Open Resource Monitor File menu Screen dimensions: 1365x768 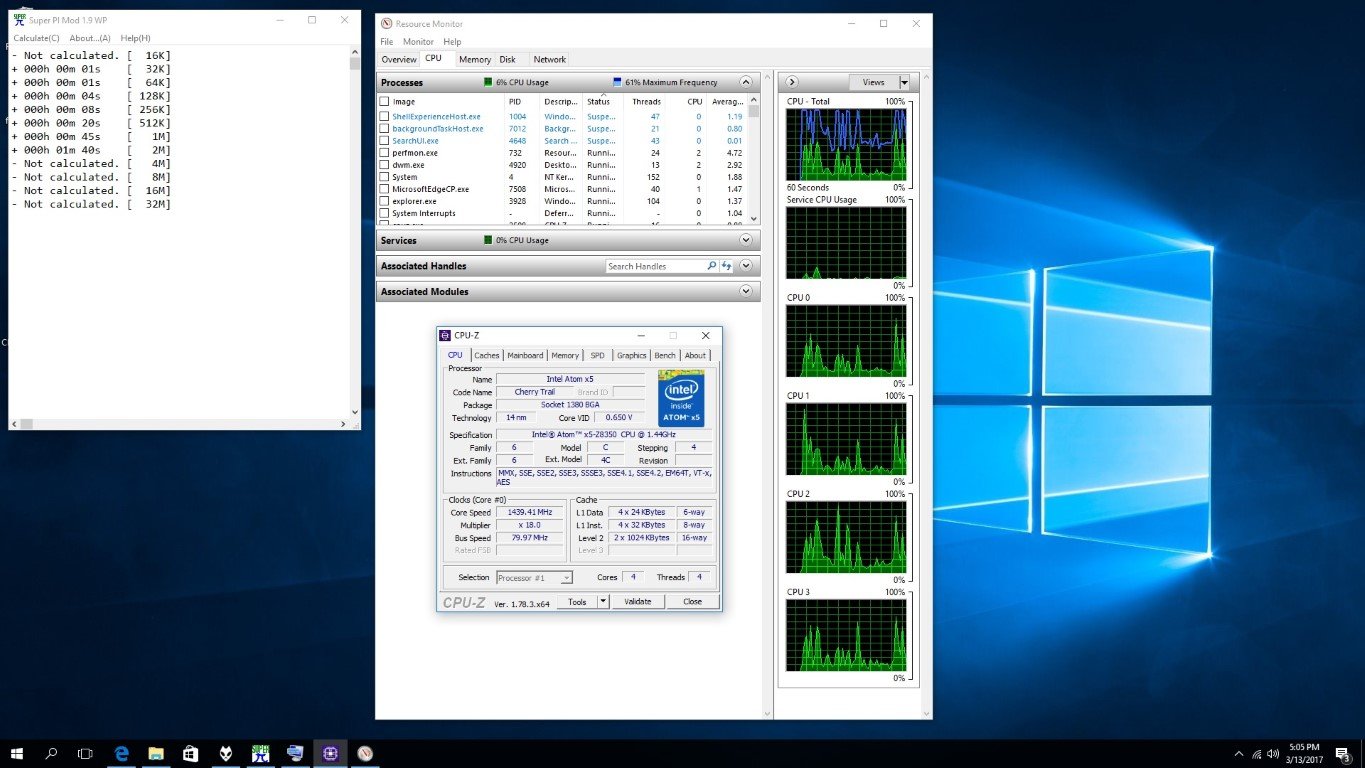tap(386, 42)
